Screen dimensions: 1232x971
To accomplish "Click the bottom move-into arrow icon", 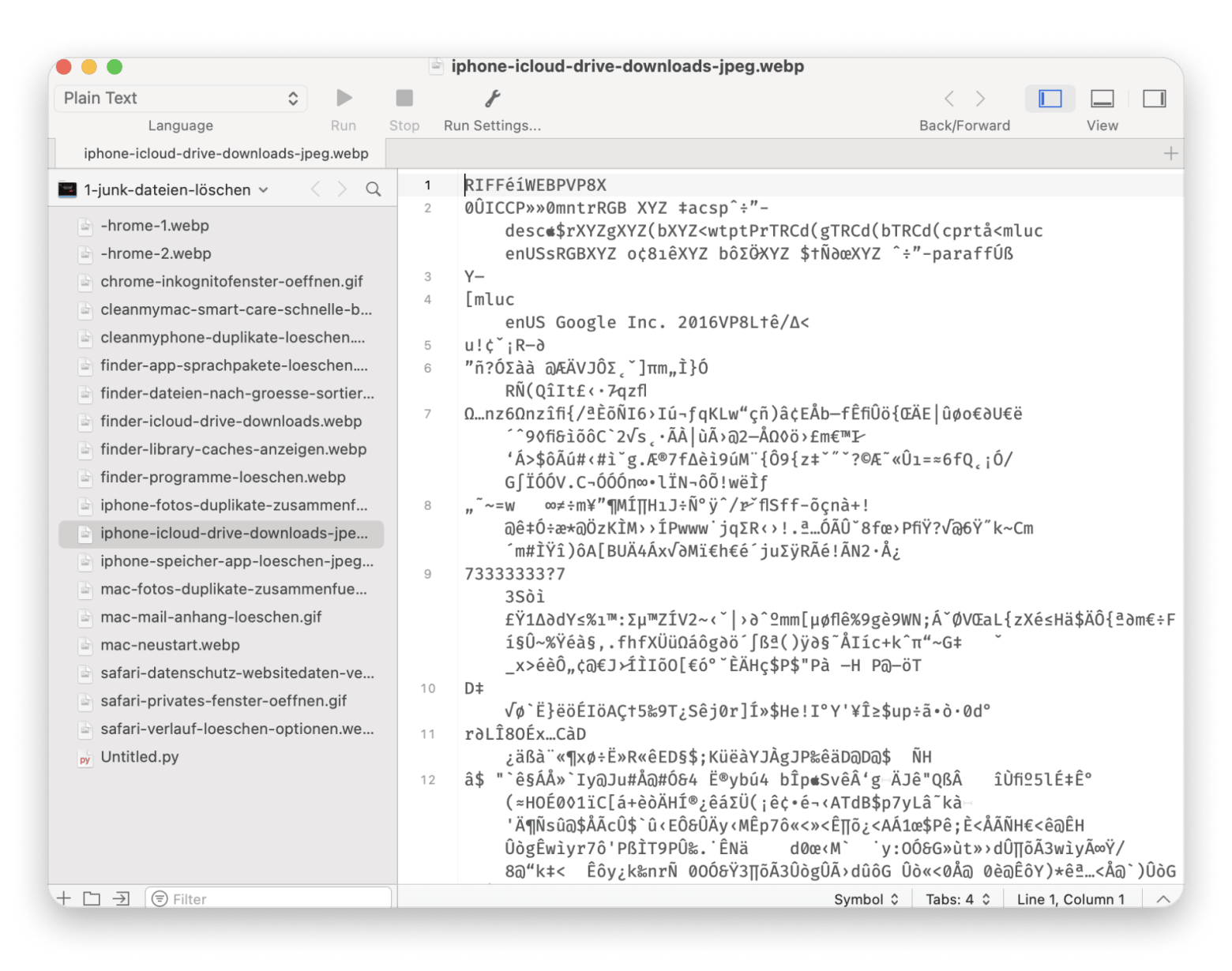I will coord(121,898).
